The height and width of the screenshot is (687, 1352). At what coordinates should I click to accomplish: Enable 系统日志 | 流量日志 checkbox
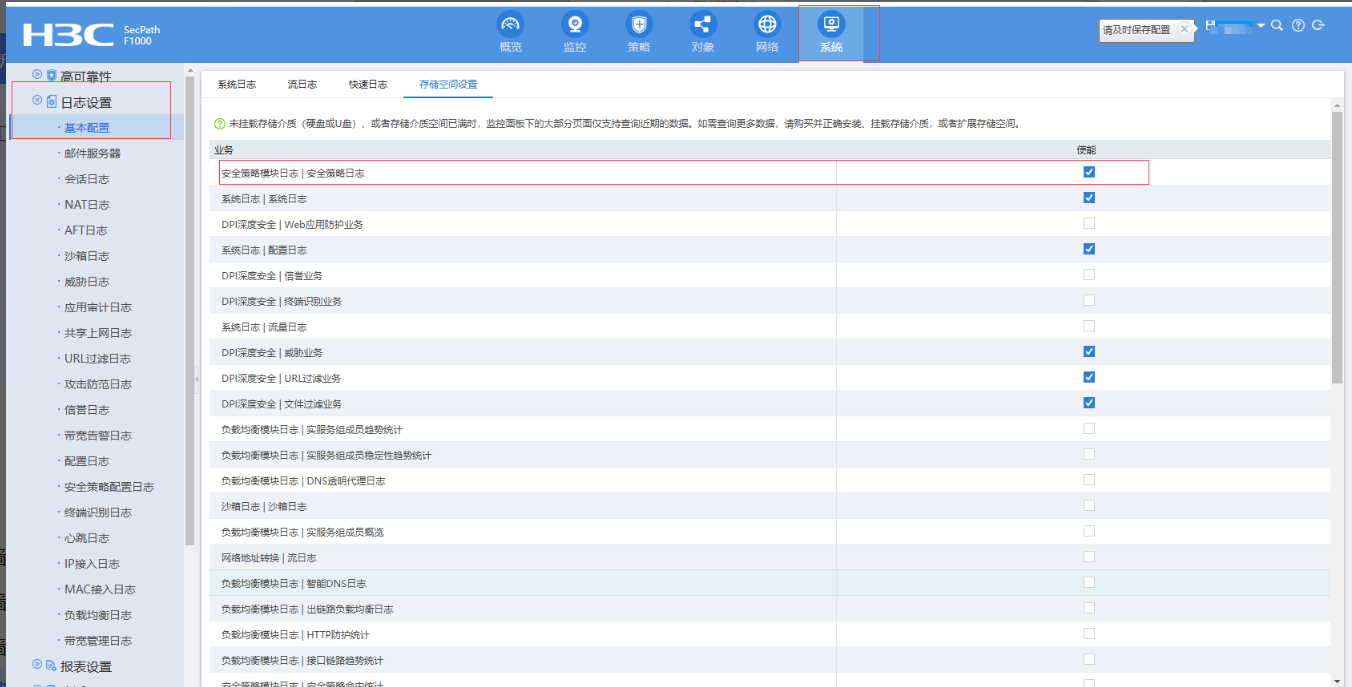[1089, 326]
